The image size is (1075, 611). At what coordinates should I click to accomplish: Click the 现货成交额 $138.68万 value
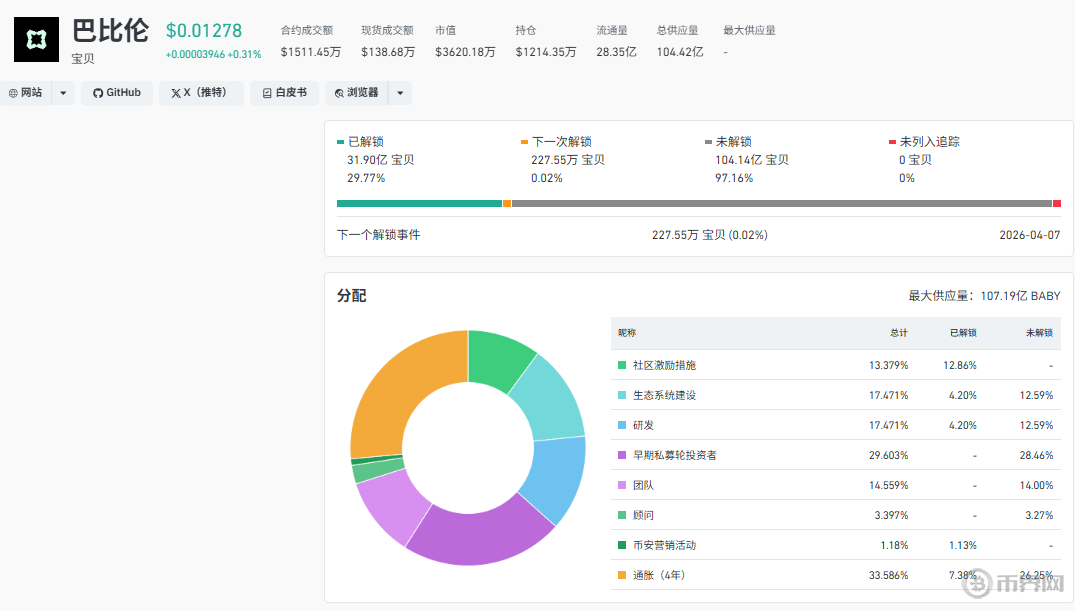[388, 52]
